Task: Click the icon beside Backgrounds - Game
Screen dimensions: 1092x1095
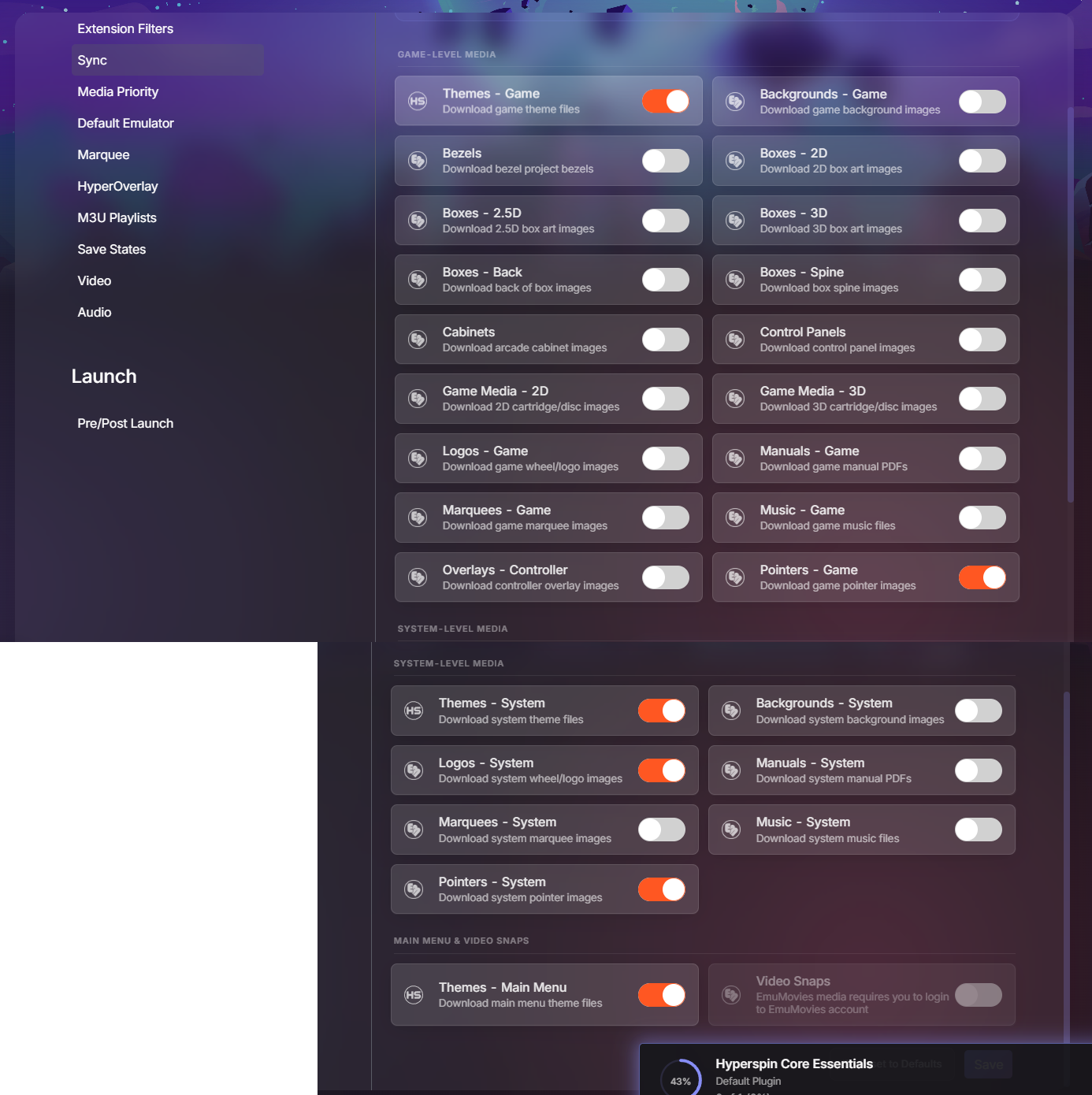Action: pos(735,102)
